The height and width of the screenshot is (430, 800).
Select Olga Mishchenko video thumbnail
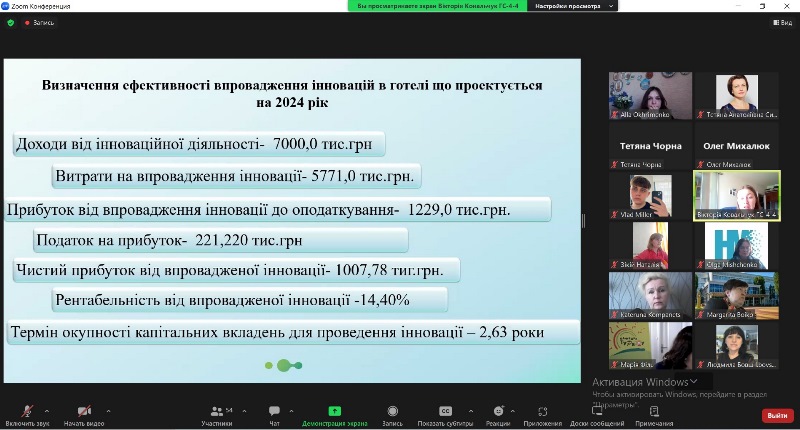point(737,245)
